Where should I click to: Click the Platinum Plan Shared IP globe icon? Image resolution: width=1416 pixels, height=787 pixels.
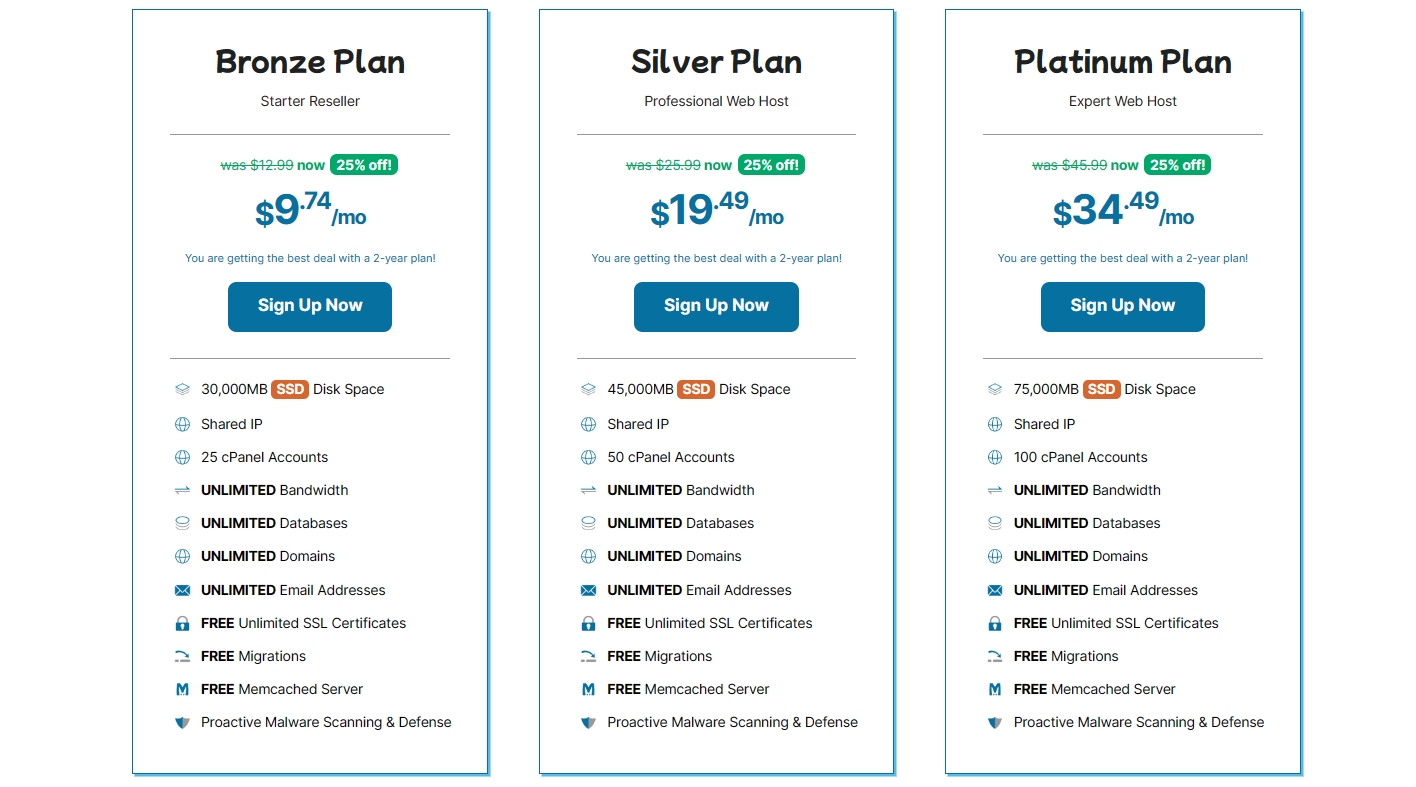coord(995,424)
